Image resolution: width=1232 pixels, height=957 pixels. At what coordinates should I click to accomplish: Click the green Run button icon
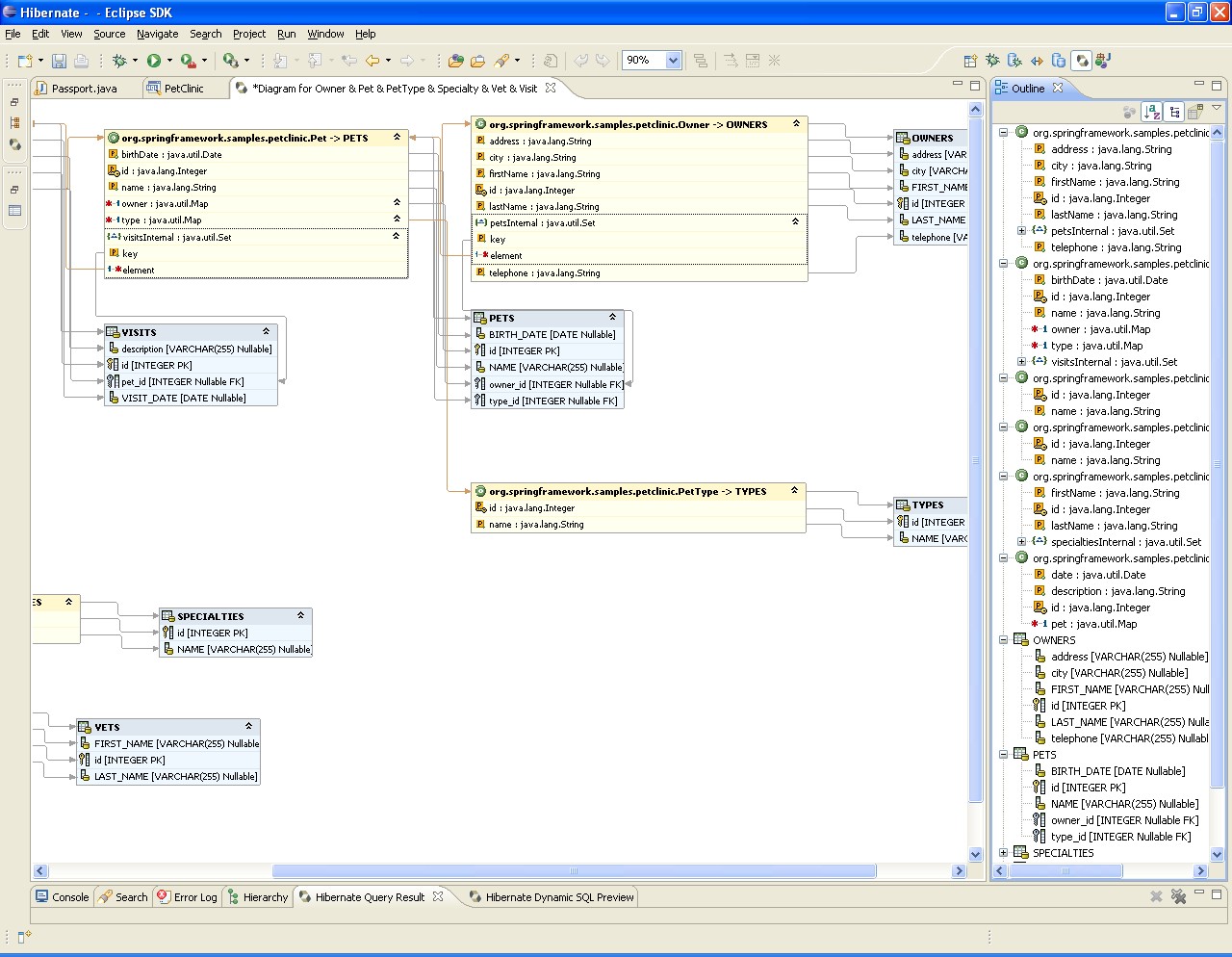(154, 61)
